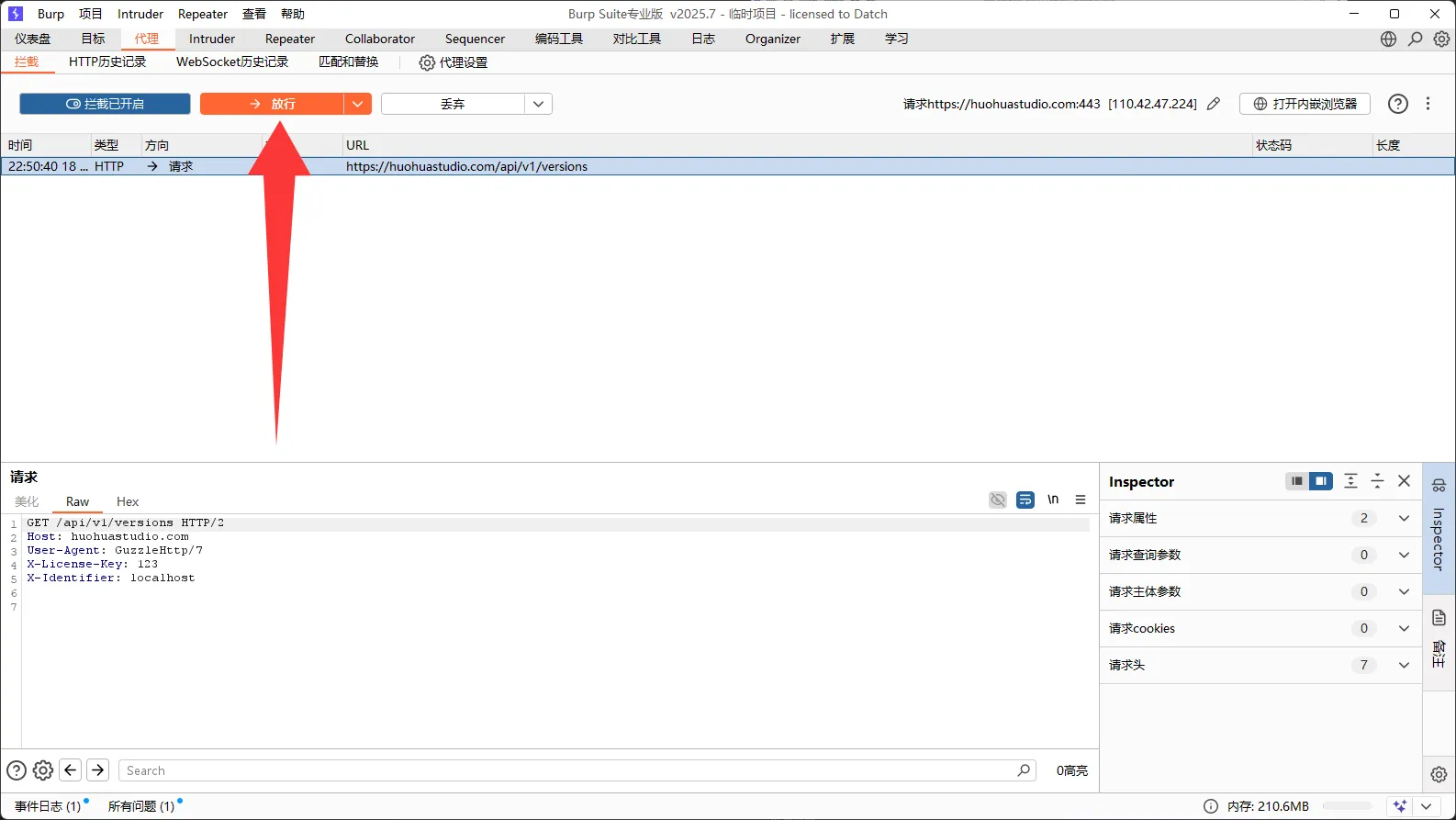Click the \n show non-printable characters icon

1053,500
